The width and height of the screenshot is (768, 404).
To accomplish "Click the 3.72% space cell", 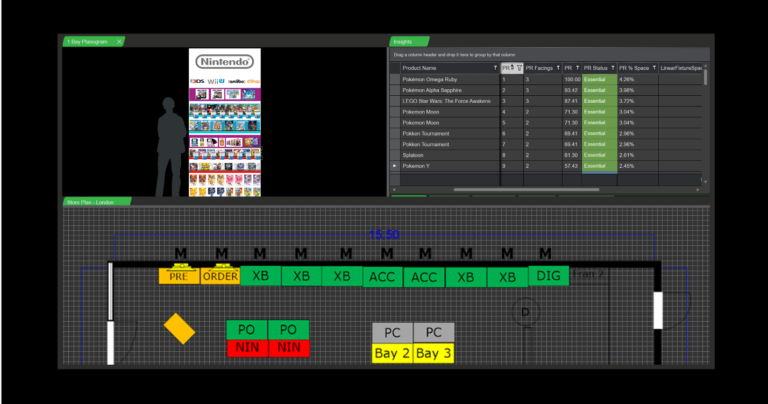I will pyautogui.click(x=637, y=101).
